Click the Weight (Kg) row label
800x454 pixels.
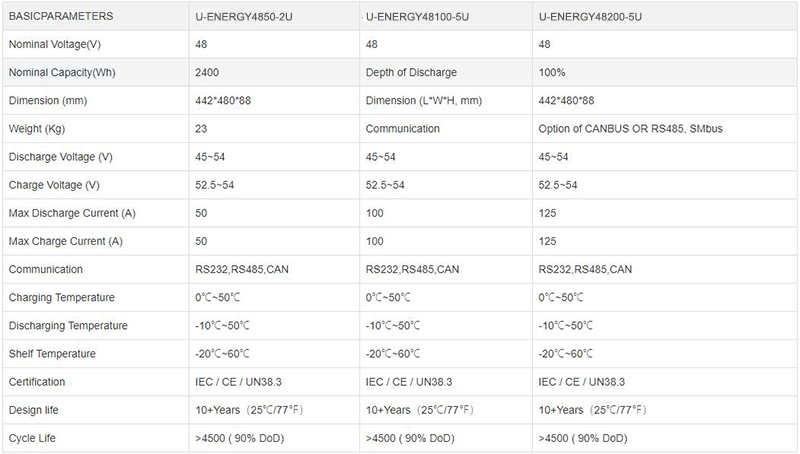(x=37, y=129)
